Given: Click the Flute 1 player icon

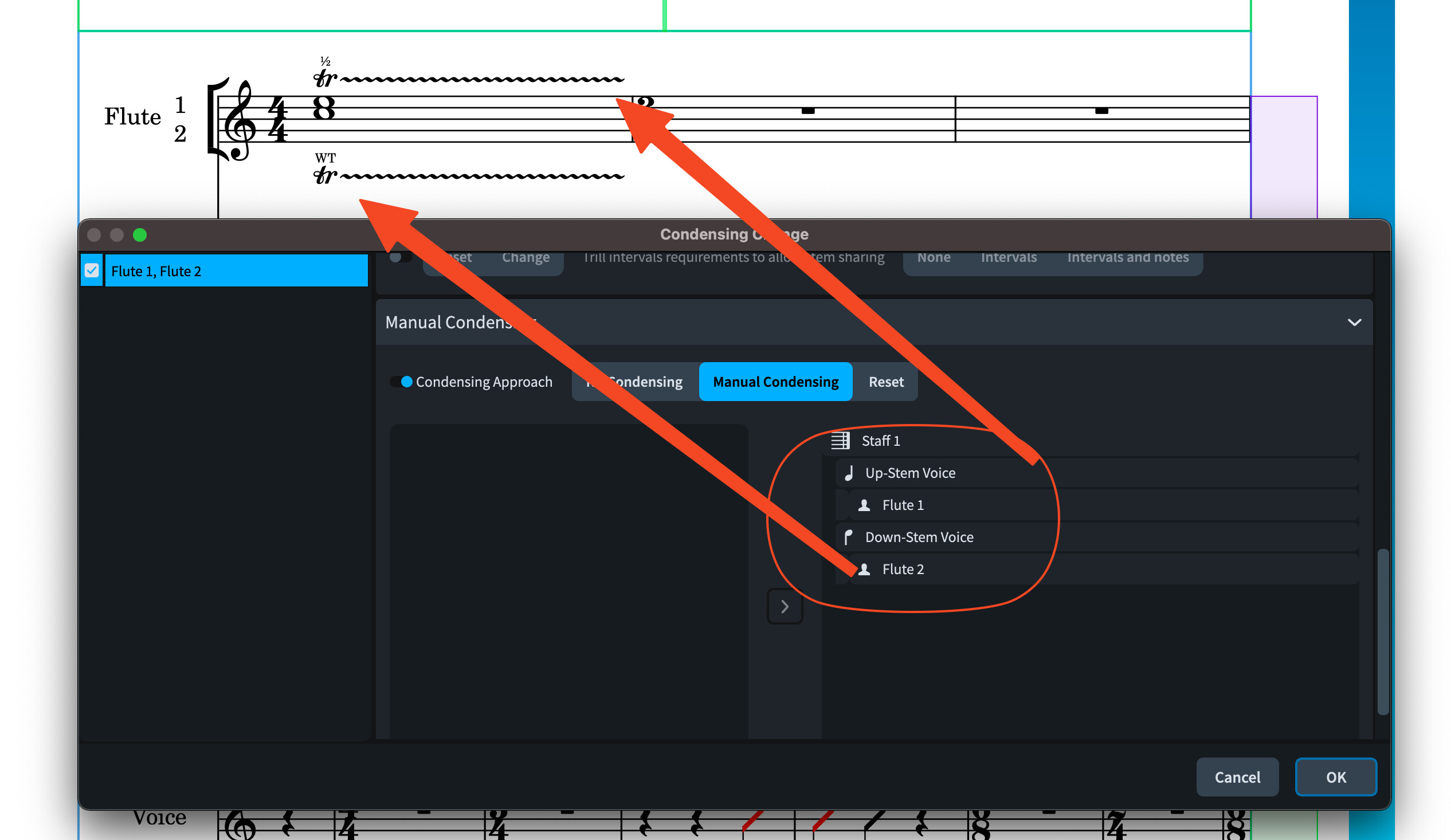Looking at the screenshot, I should tap(864, 505).
